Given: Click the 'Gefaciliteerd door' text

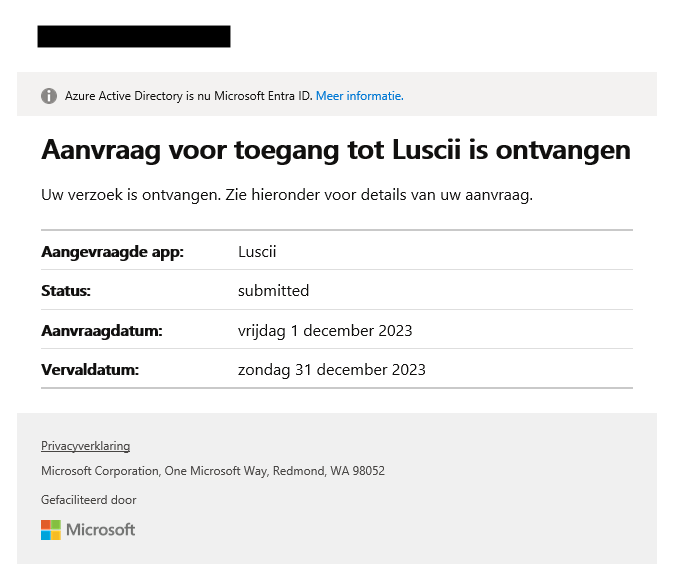Looking at the screenshot, I should 89,500.
